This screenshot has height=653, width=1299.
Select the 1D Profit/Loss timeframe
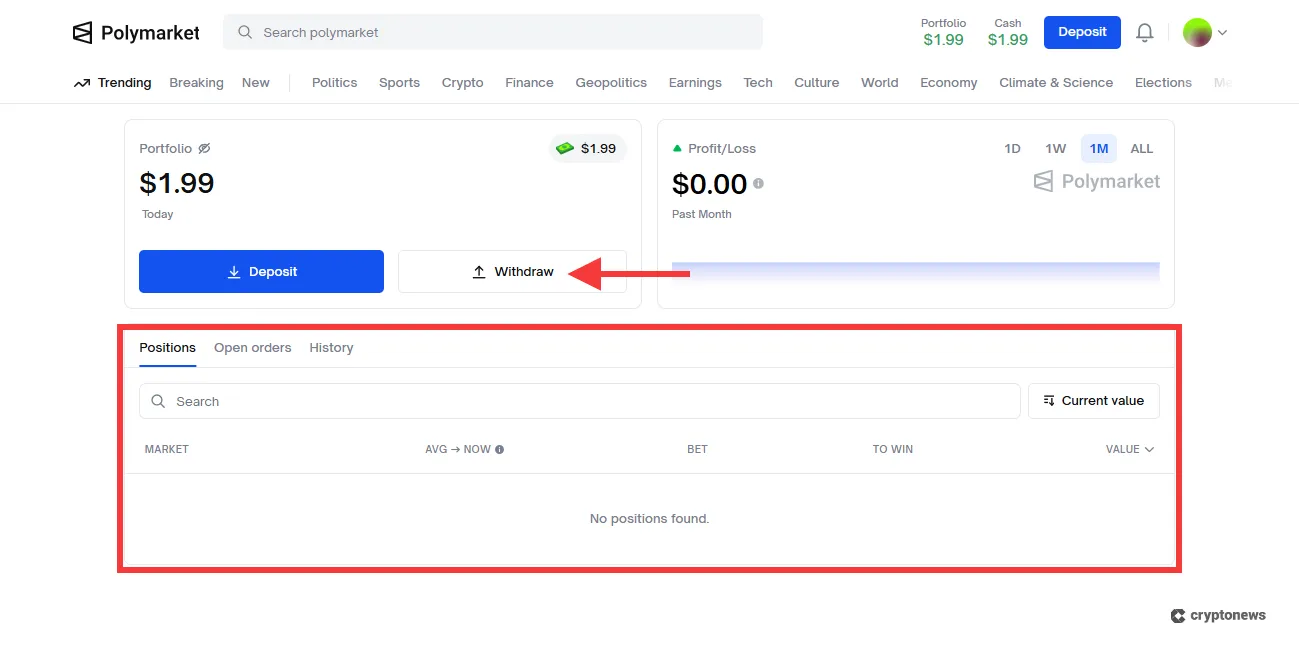click(x=1012, y=148)
